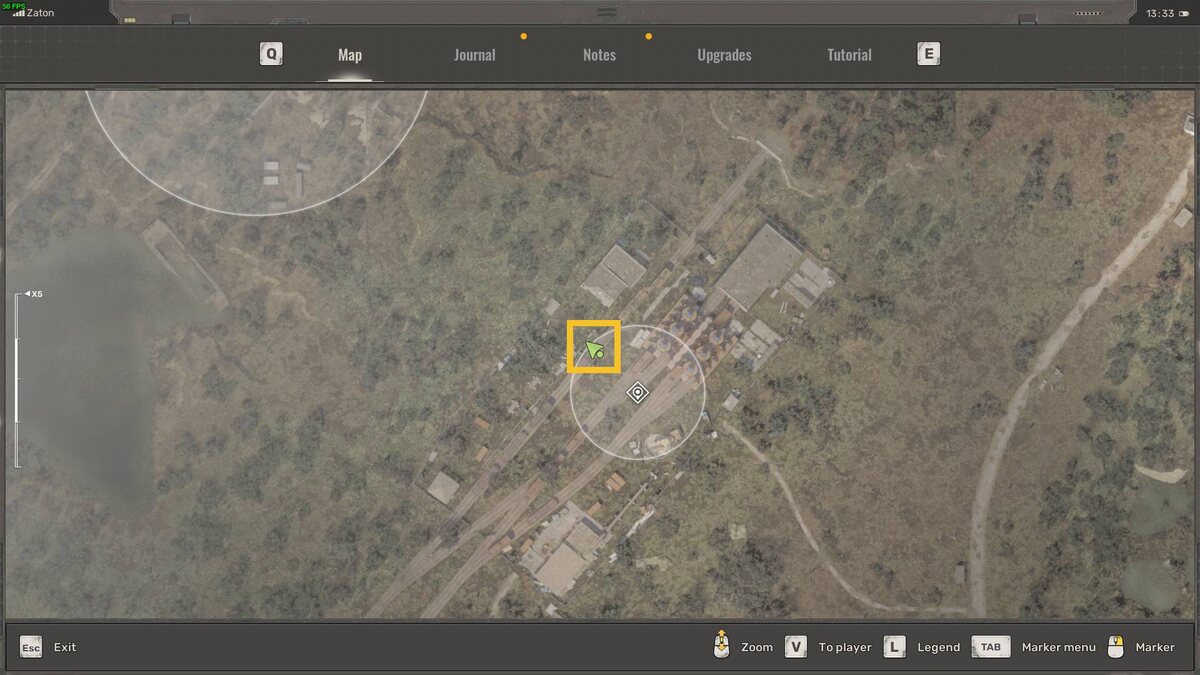Click the Q previous-tab key icon

271,54
